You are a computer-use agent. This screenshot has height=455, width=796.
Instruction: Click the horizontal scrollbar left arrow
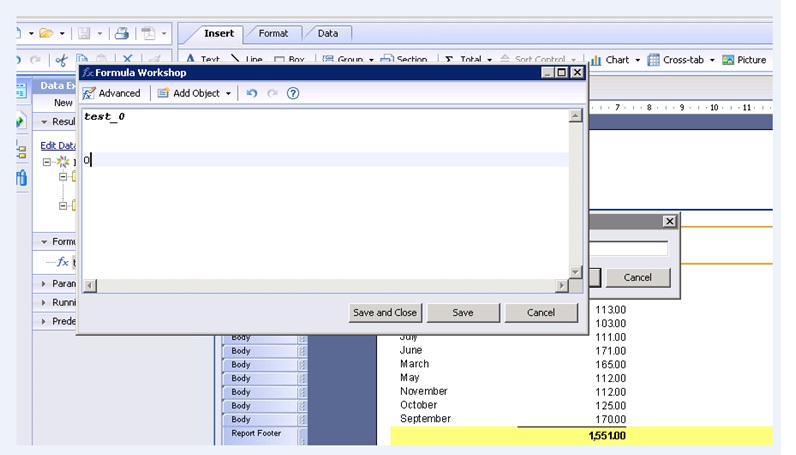pyautogui.click(x=90, y=286)
